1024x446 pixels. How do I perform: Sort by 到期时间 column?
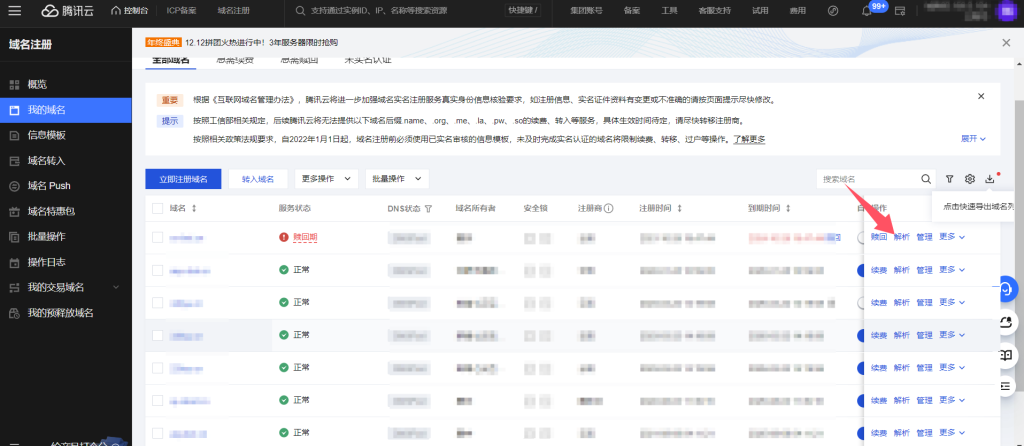pos(788,208)
